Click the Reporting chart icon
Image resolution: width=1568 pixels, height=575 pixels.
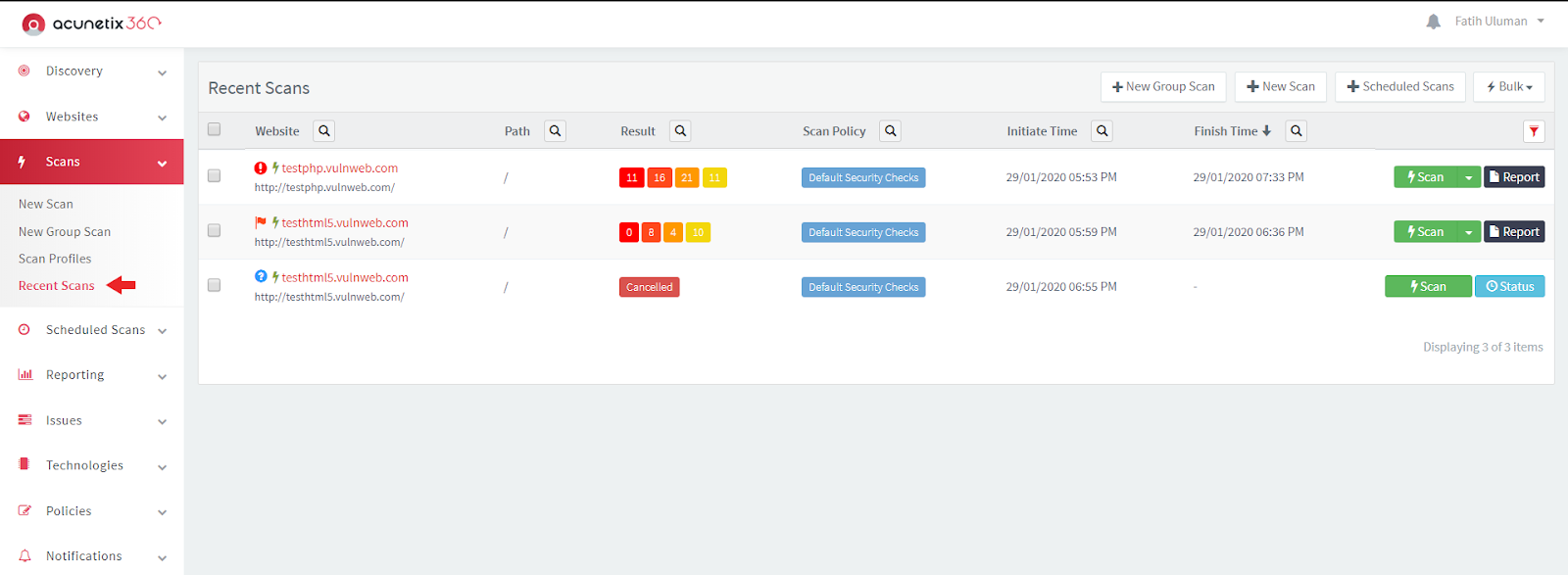[25, 374]
